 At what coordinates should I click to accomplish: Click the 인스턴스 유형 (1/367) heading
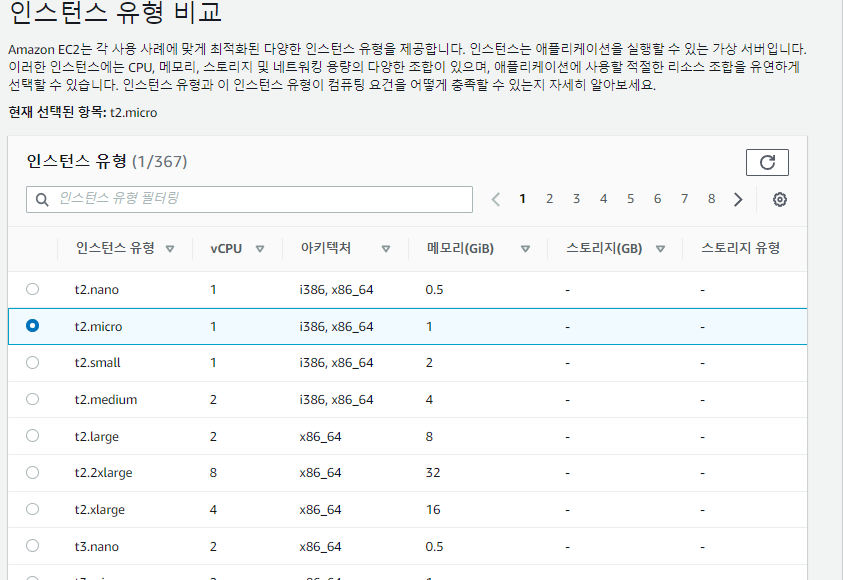coord(107,161)
